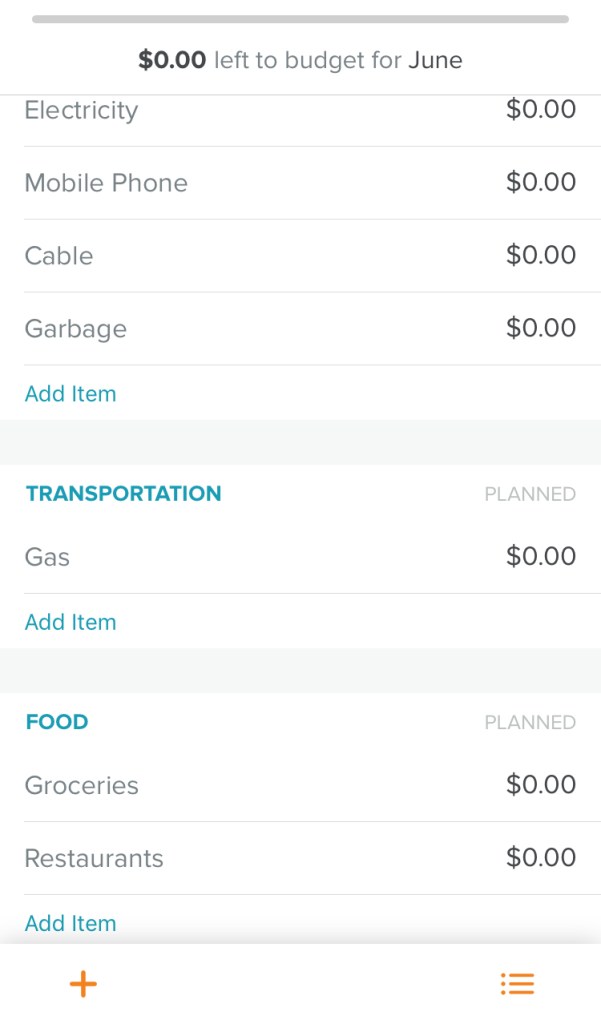Tap the TRANSPORTATION group header

[123, 494]
